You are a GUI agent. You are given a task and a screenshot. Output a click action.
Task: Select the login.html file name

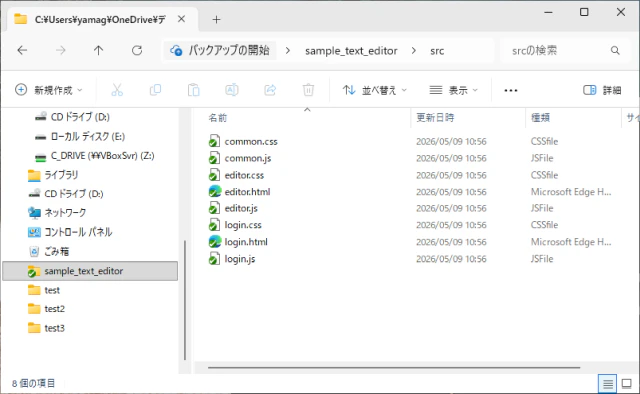246,242
